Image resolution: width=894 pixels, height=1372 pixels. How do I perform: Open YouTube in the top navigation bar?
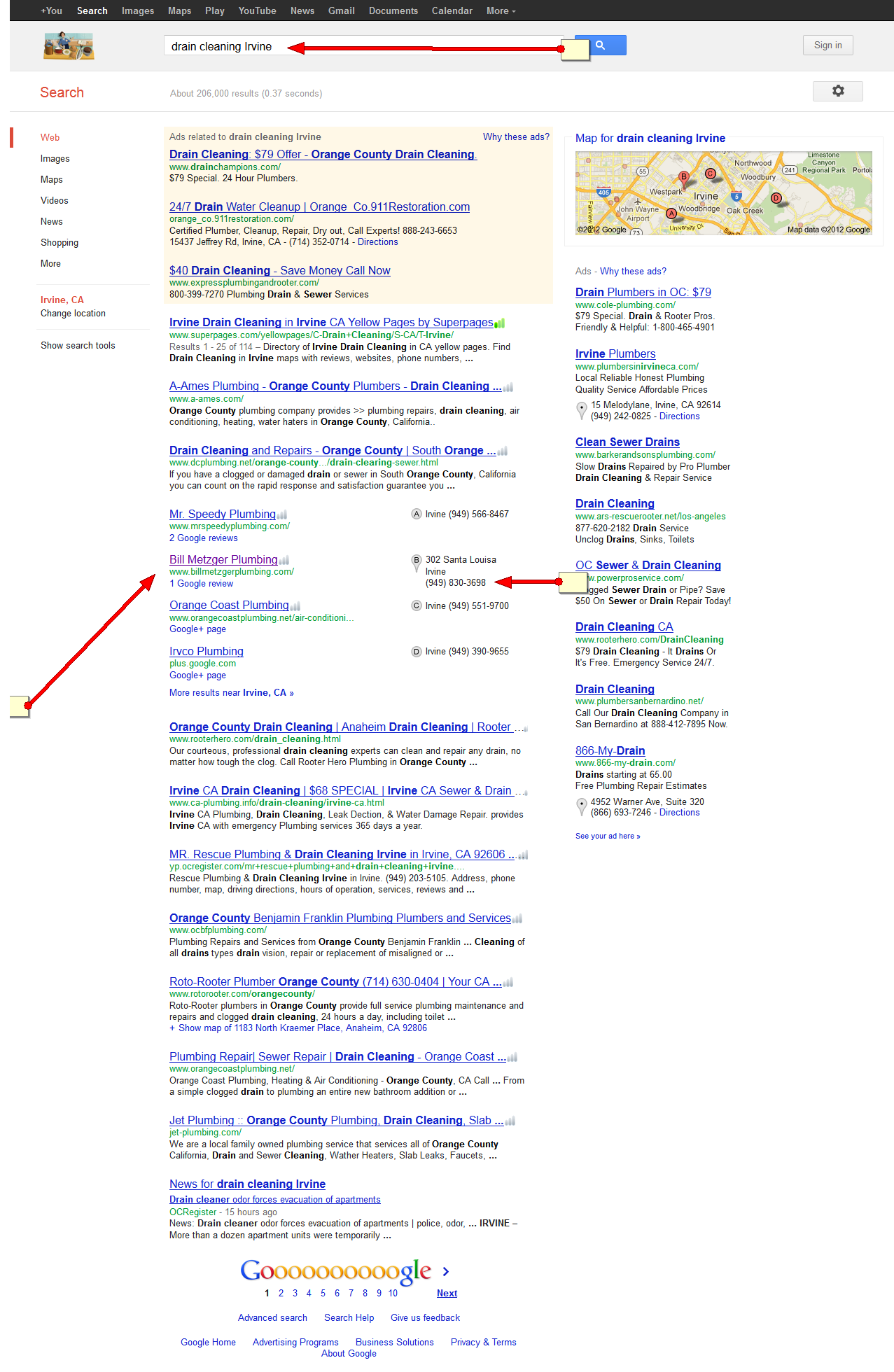point(257,10)
